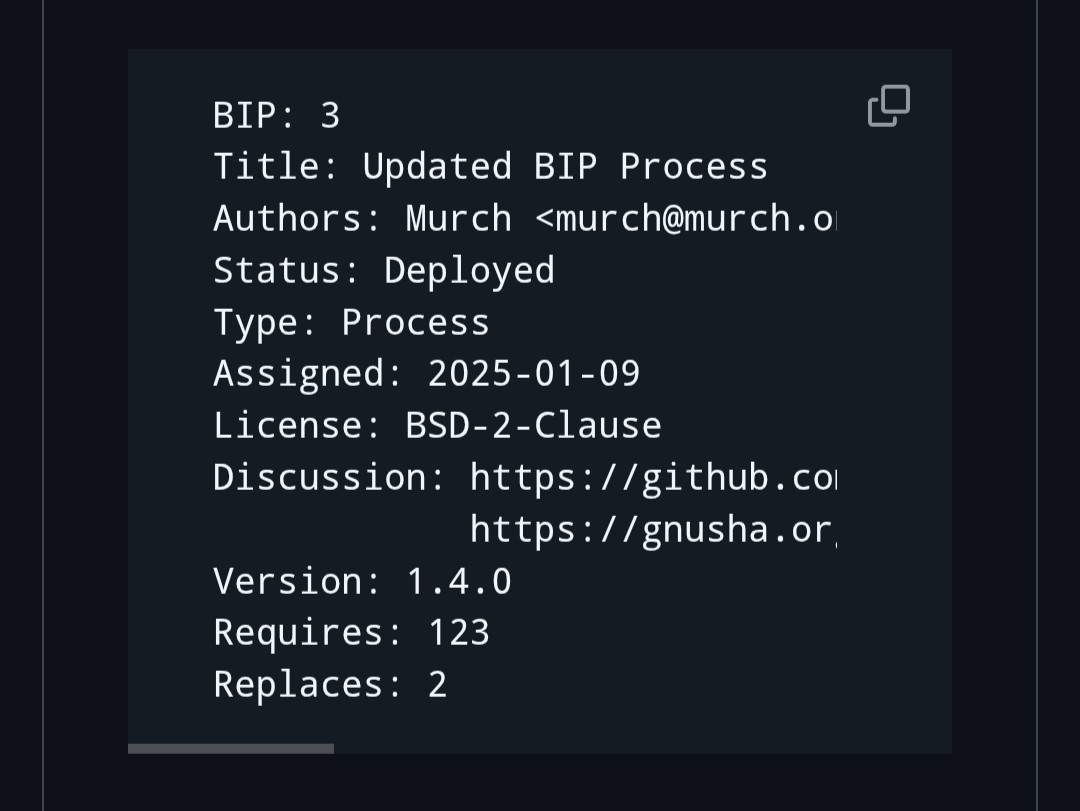This screenshot has width=1080, height=811.
Task: Click the "BSD-2-Clause" license value
Action: [x=533, y=425]
